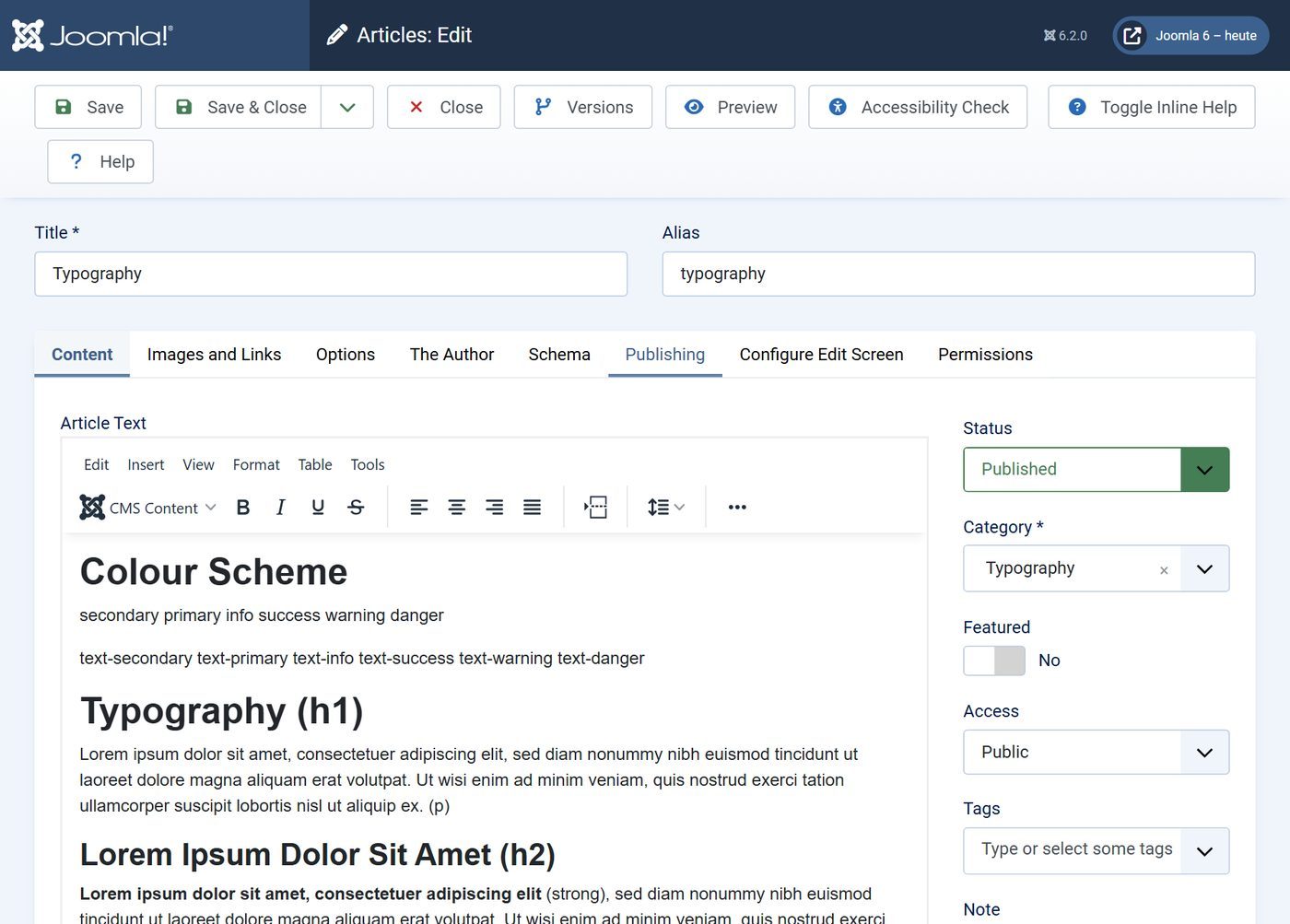Image resolution: width=1290 pixels, height=924 pixels.
Task: Open the Options tab
Action: (346, 355)
